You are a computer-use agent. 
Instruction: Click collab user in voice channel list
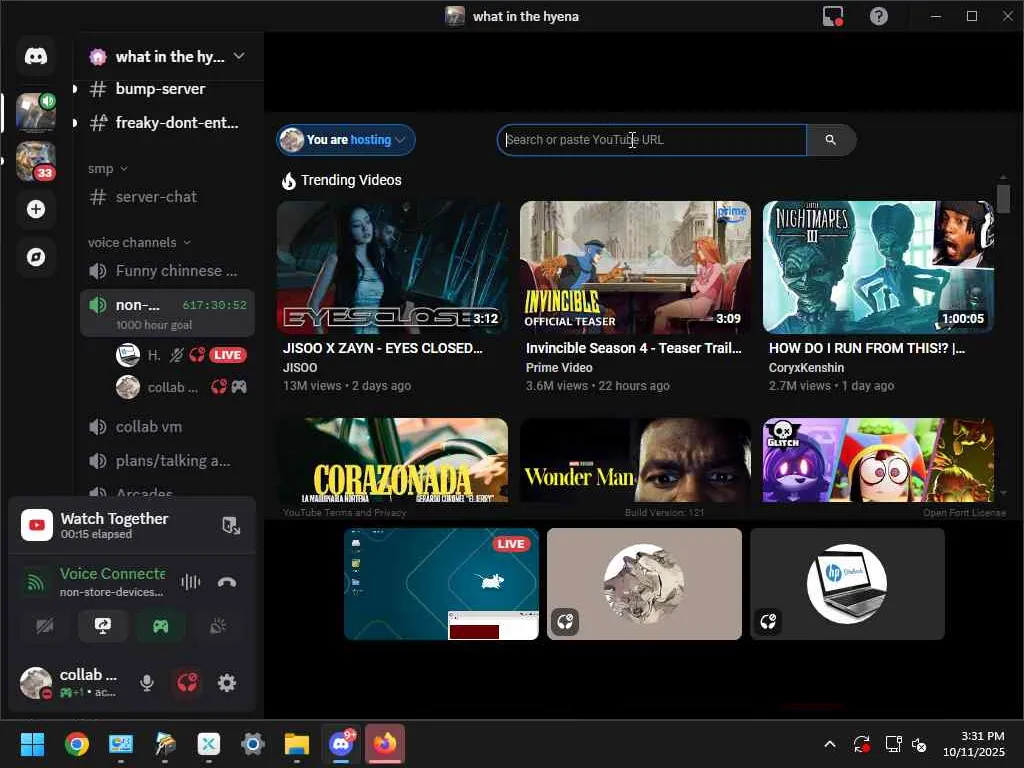[183, 387]
